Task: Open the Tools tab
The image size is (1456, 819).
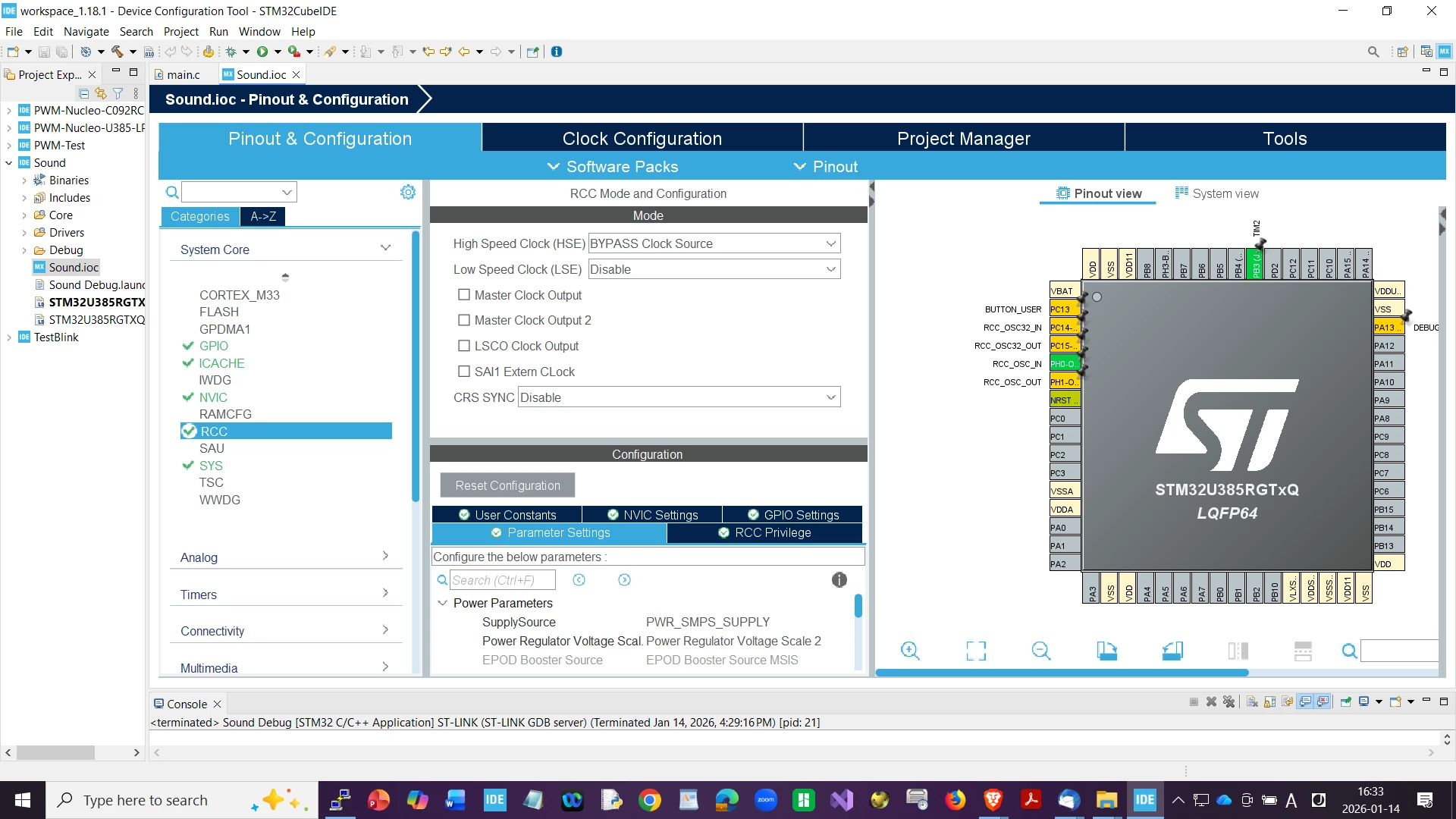Action: point(1285,138)
